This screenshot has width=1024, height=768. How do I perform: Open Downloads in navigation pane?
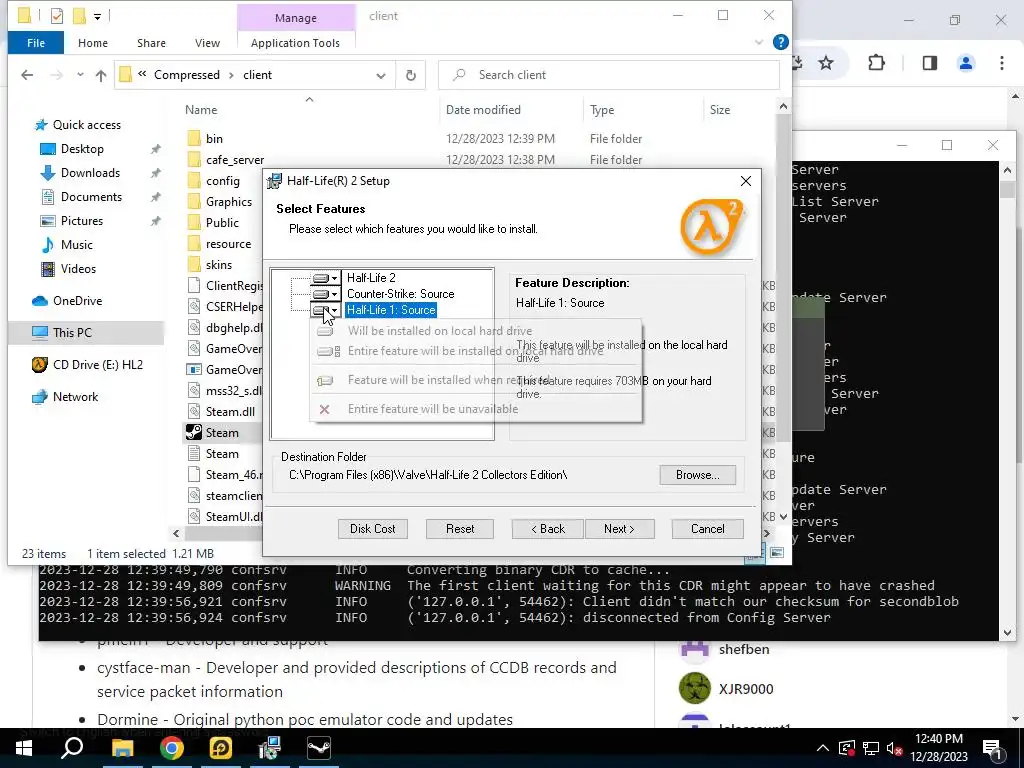(90, 173)
